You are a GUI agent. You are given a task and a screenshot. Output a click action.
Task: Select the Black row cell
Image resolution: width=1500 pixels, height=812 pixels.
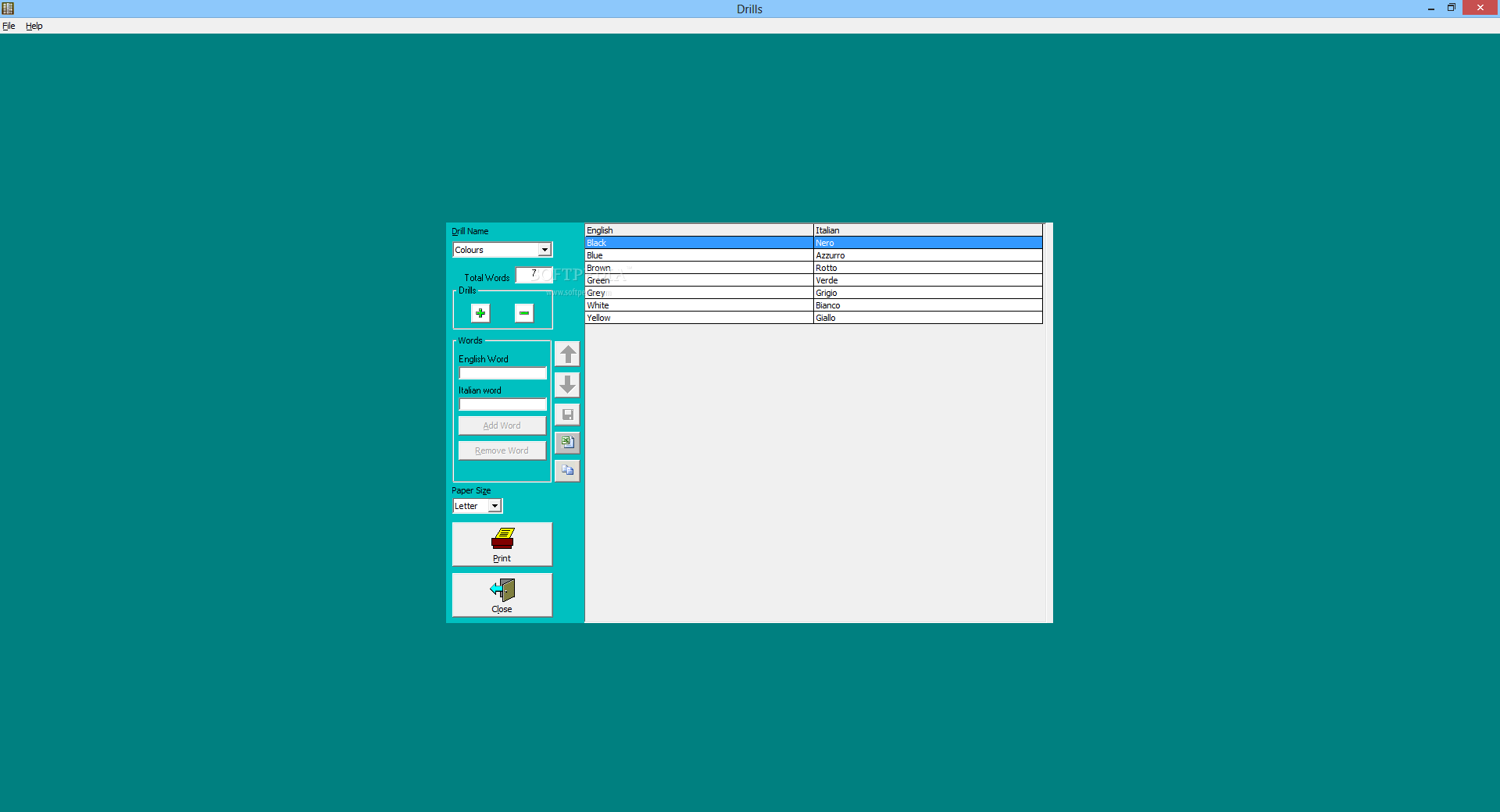(699, 243)
